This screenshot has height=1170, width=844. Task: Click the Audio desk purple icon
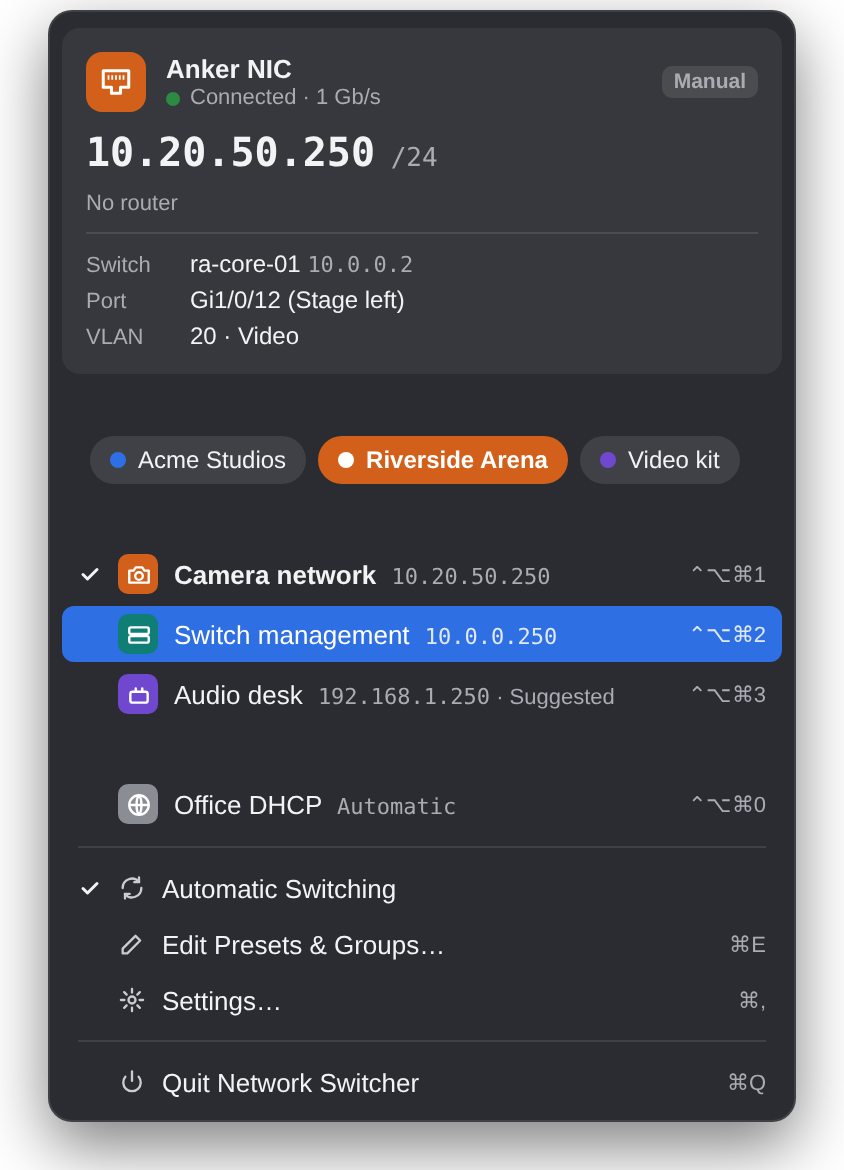138,695
